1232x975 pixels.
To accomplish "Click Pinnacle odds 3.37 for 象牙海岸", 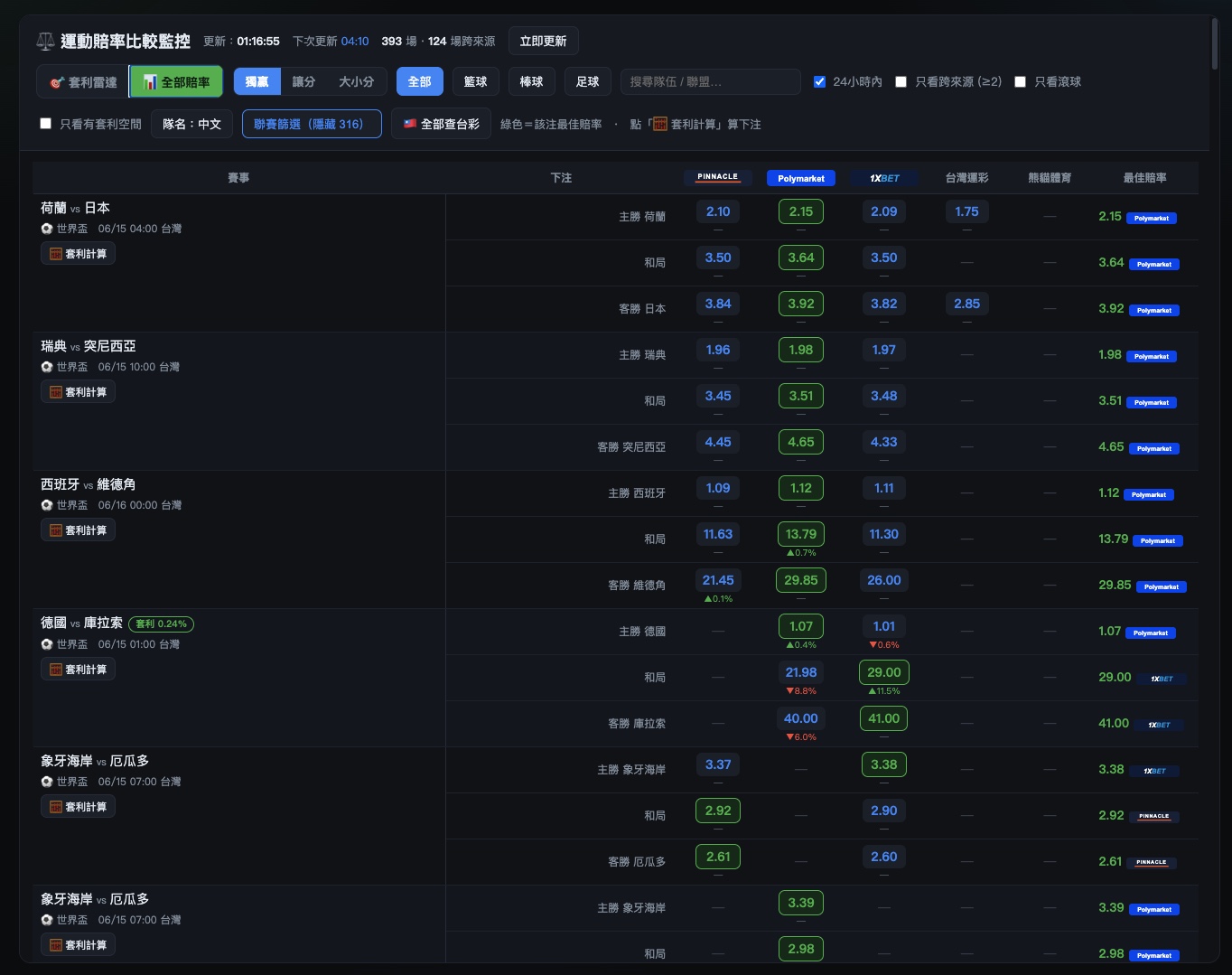I will (x=718, y=764).
